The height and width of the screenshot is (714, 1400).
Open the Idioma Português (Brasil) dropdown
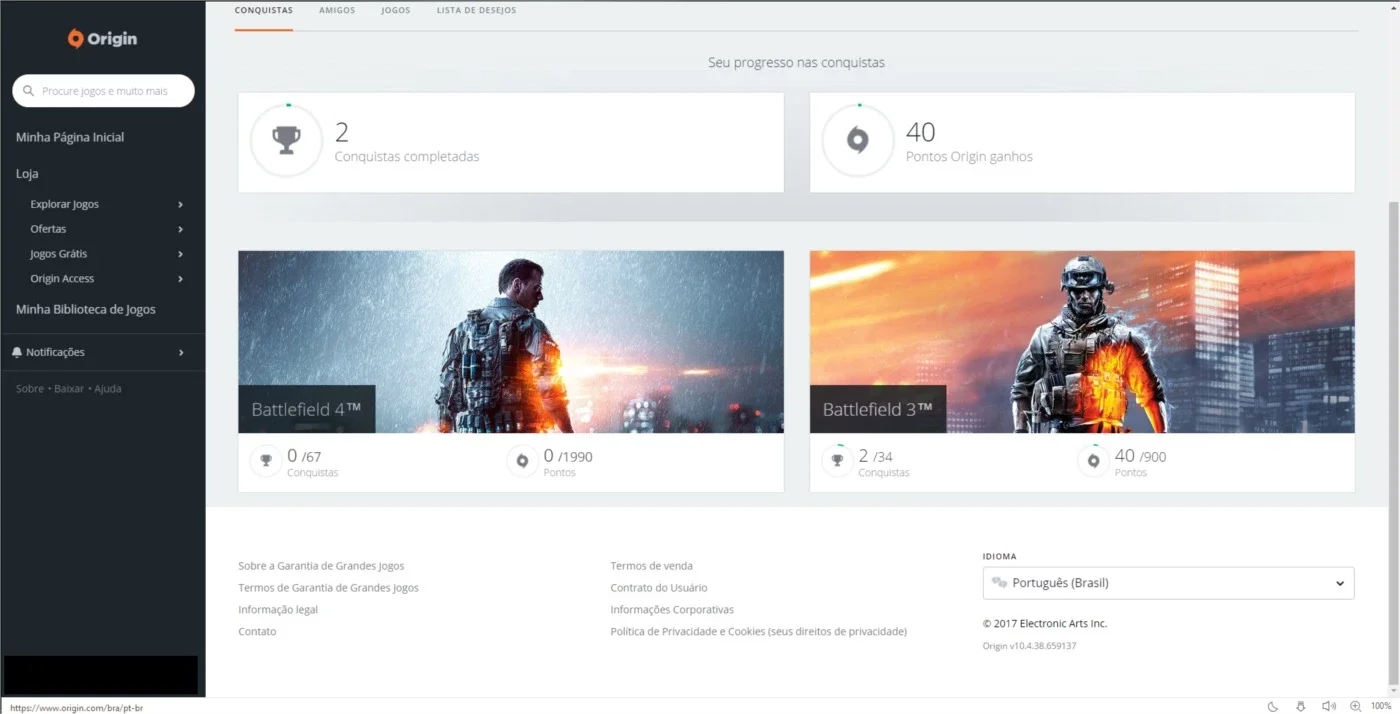click(x=1168, y=583)
